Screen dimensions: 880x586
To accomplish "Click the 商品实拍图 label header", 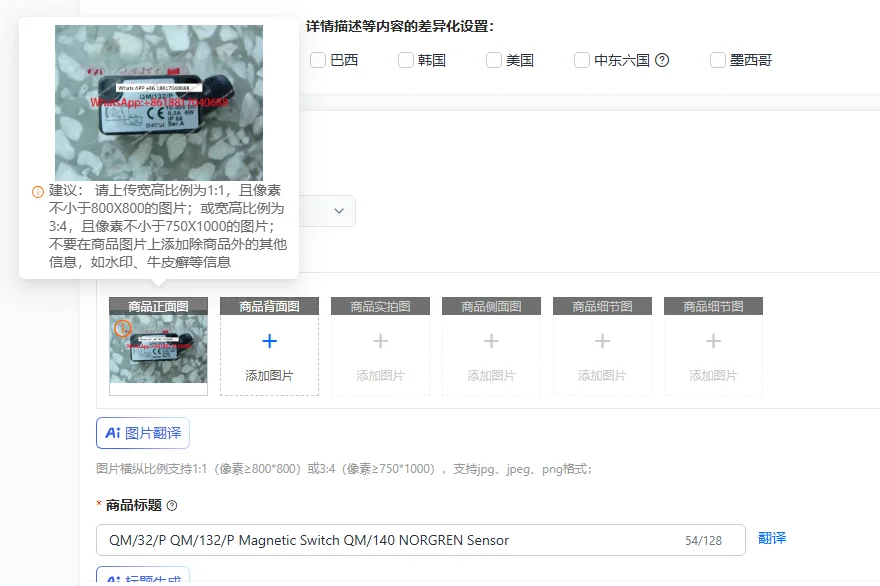I will (381, 306).
